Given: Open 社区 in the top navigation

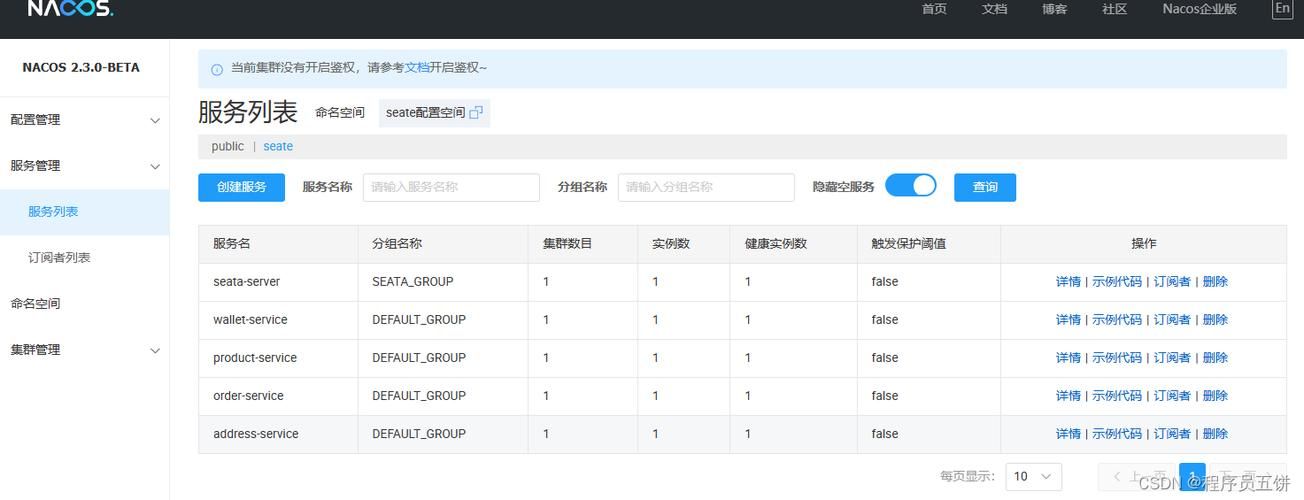Looking at the screenshot, I should [1114, 9].
